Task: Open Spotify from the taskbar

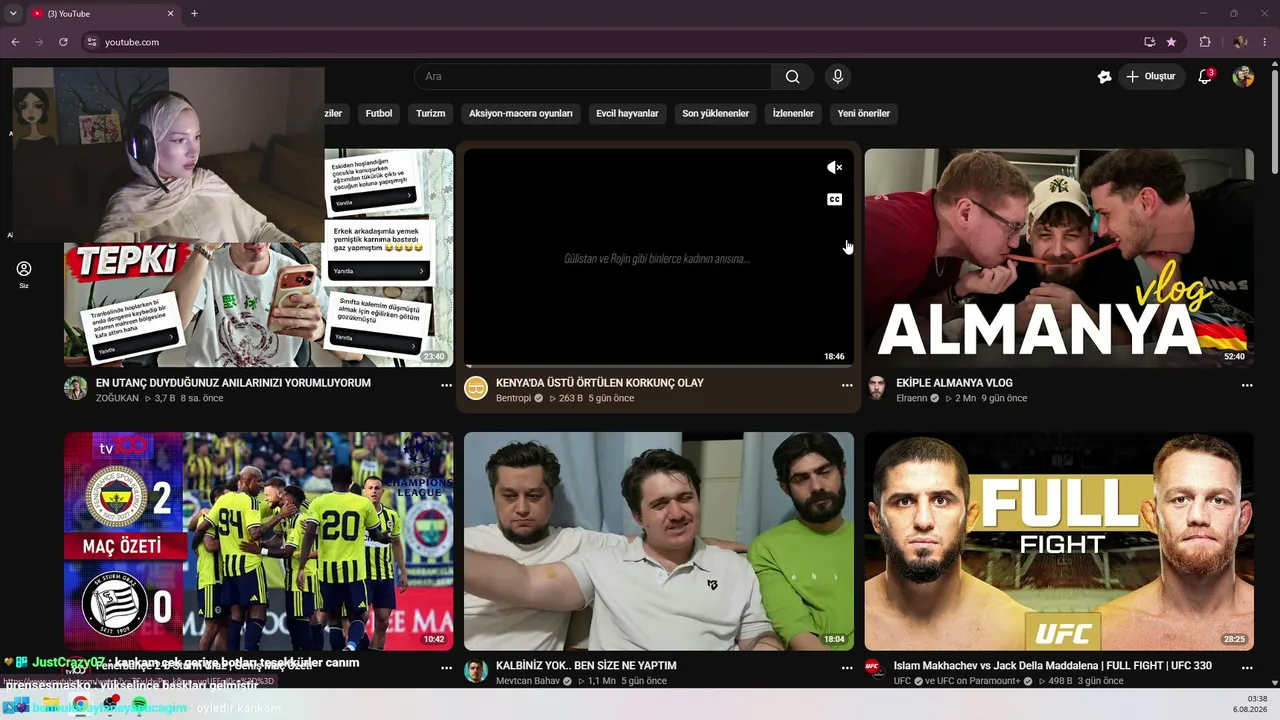Action: click(x=140, y=704)
